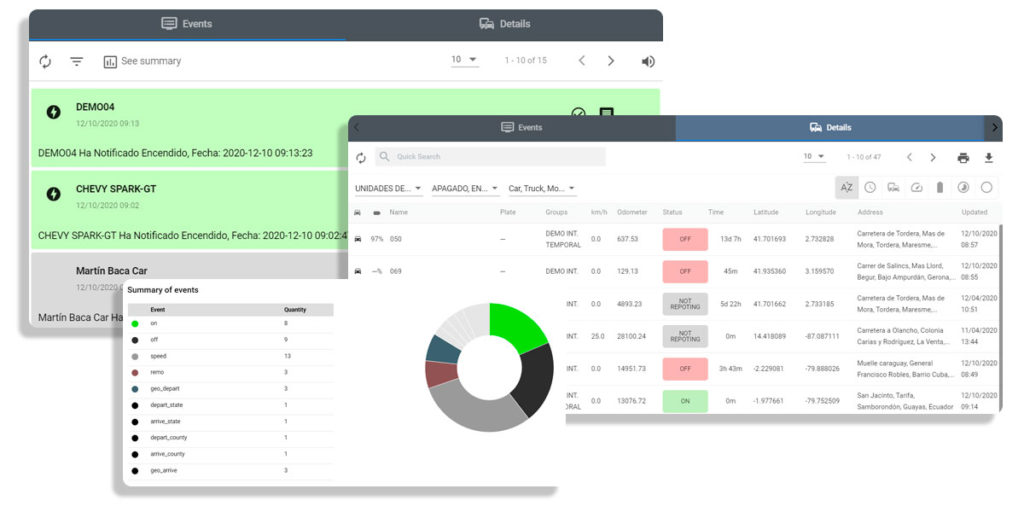Open the filter icon beside See summary
Viewport: 1024px width, 512px height.
(76, 61)
